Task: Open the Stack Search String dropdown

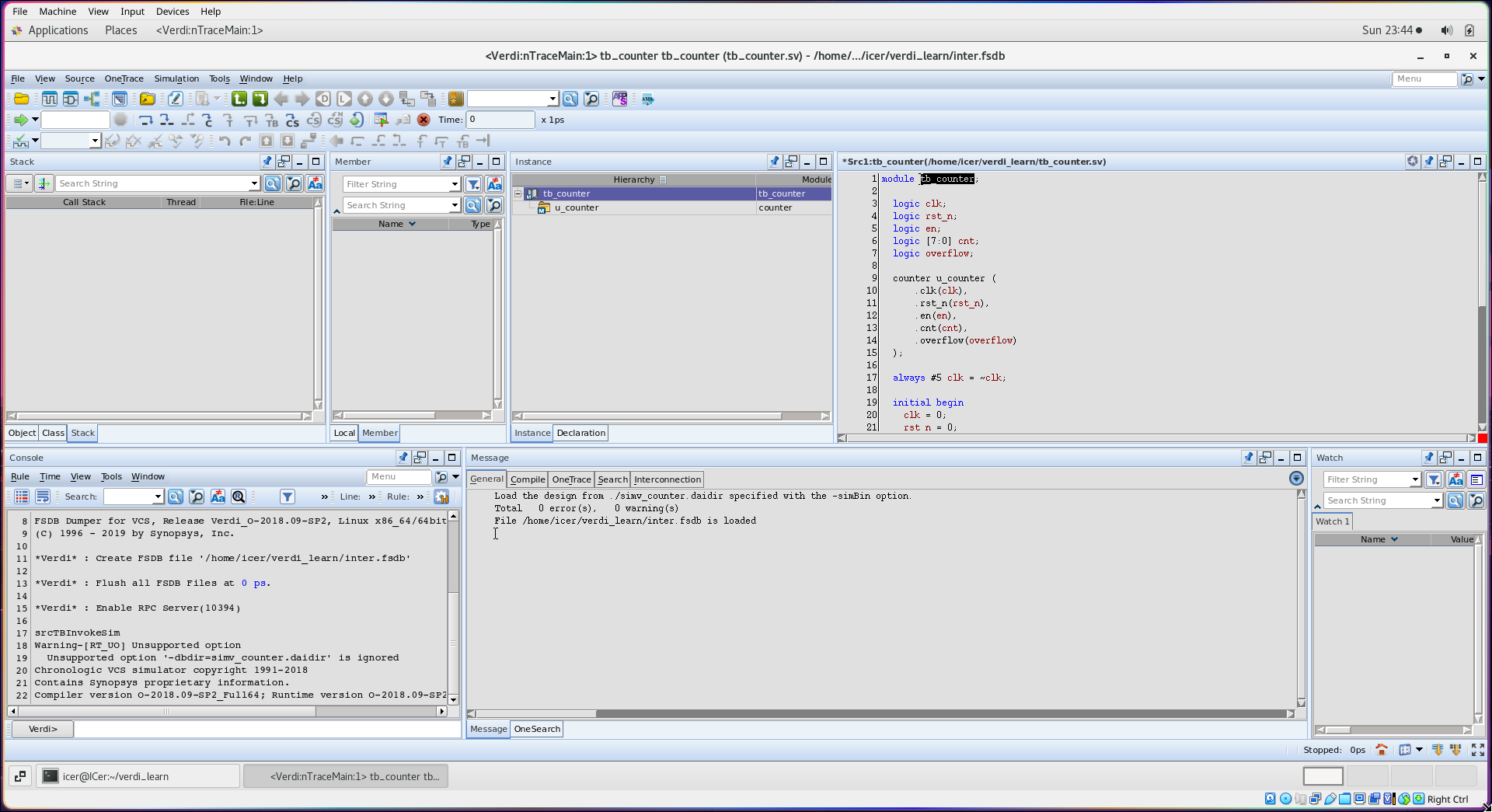Action: (254, 183)
